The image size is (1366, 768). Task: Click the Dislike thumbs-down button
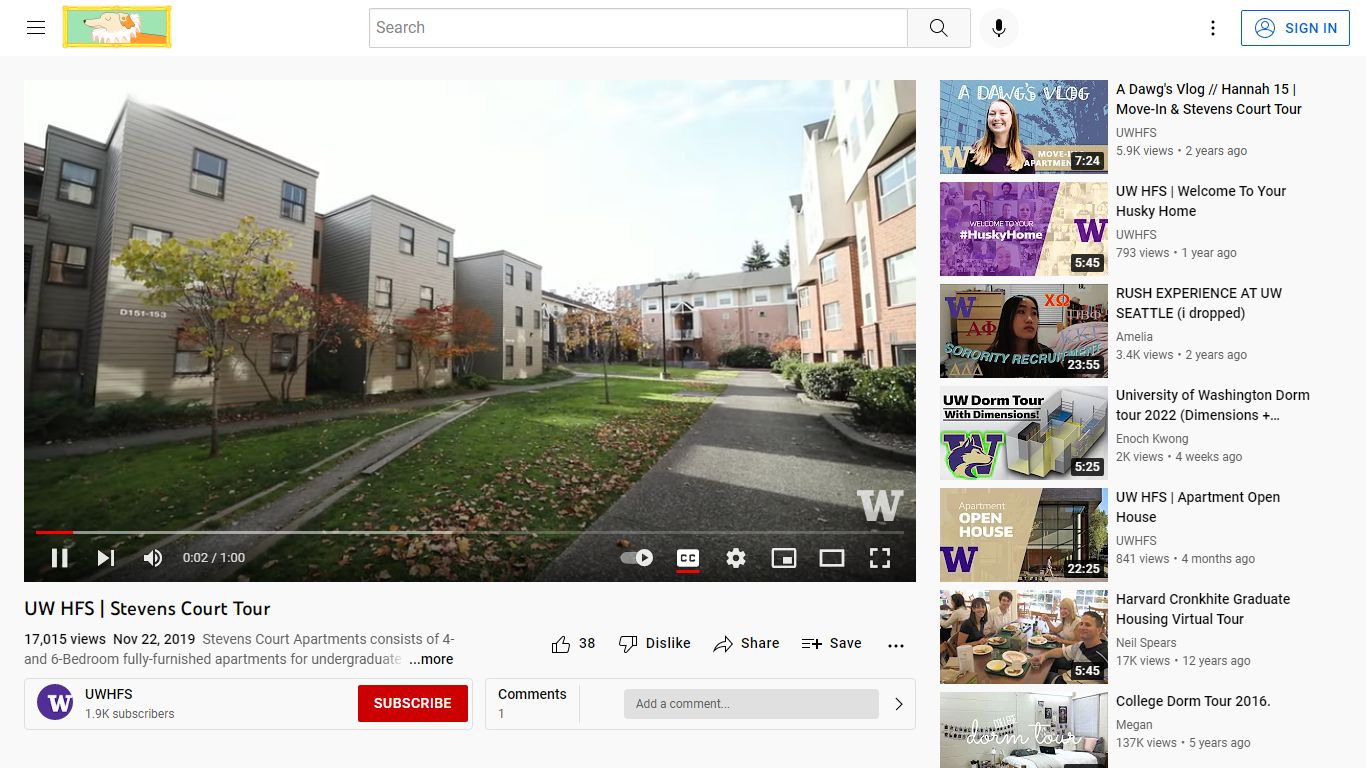[655, 644]
